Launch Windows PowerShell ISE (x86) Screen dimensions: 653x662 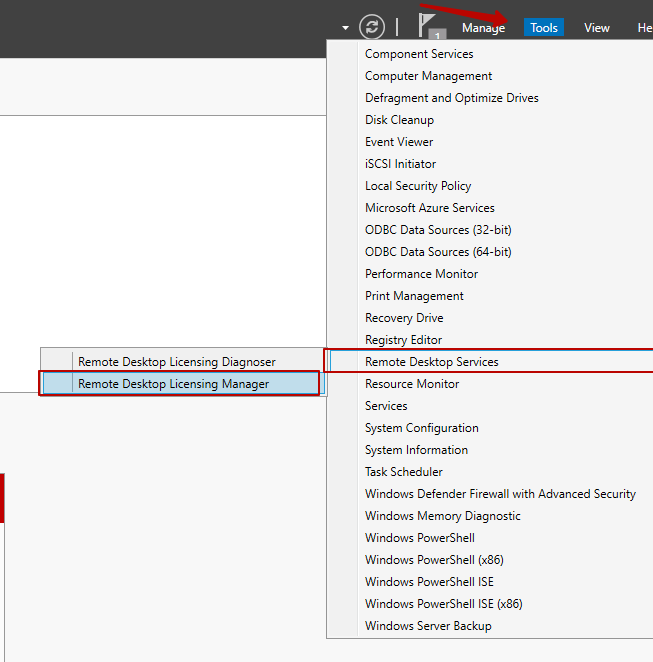[443, 604]
